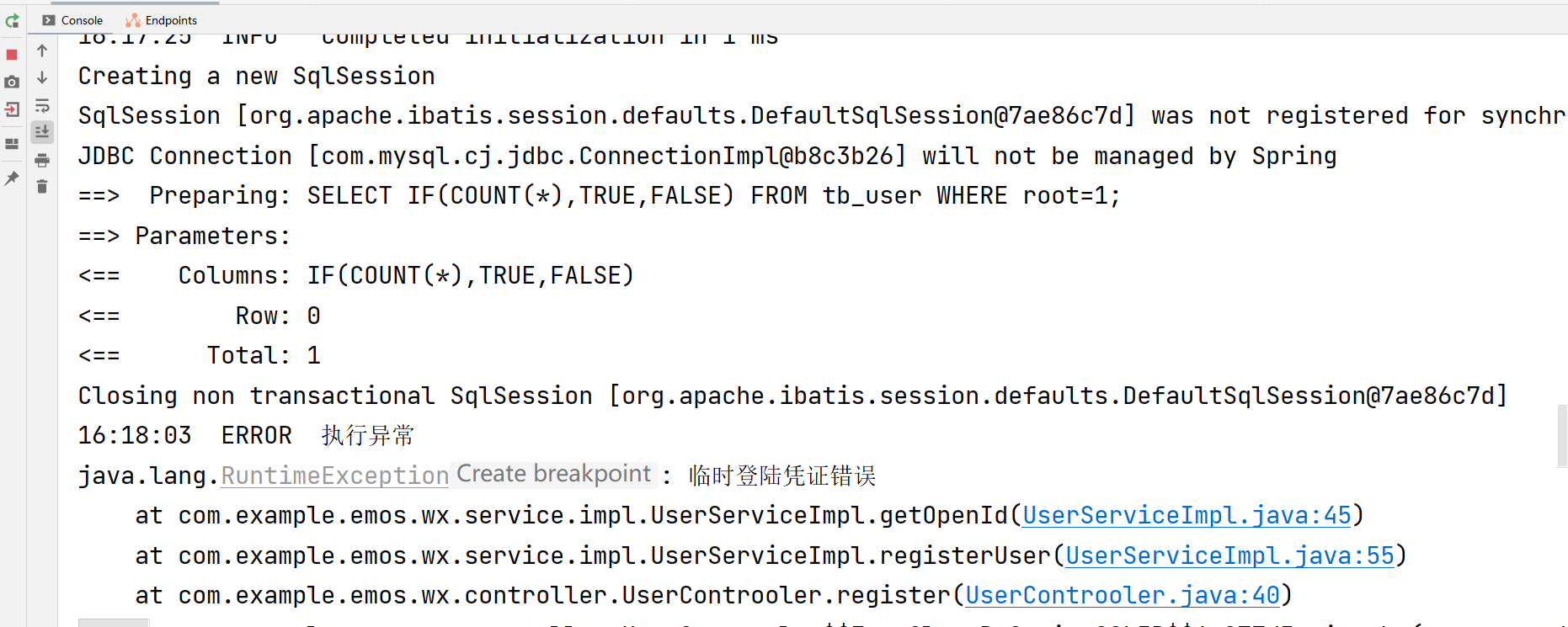This screenshot has width=1568, height=627.
Task: Jump down the stack trace
Action: 42,78
